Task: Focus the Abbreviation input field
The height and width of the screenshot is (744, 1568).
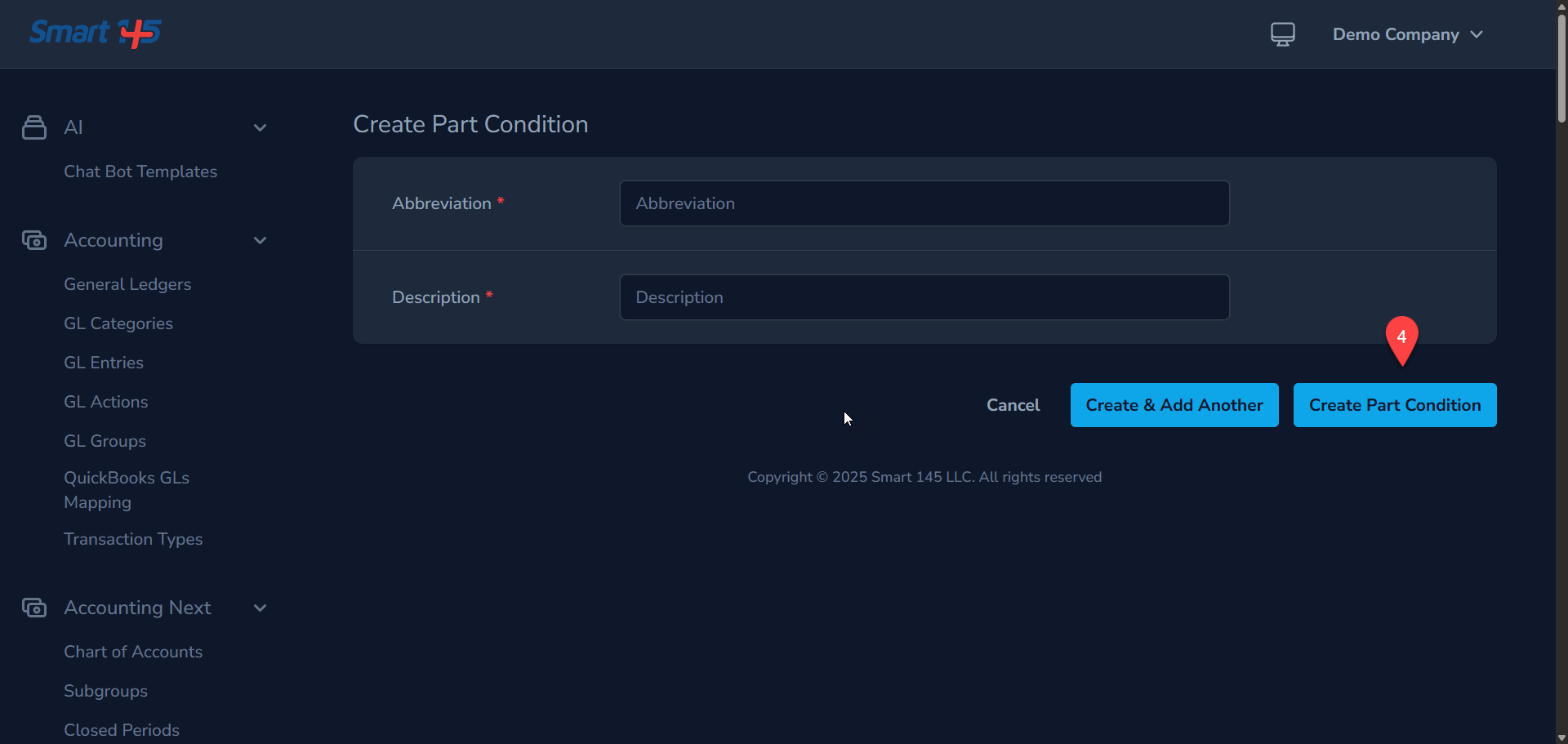Action: click(924, 203)
